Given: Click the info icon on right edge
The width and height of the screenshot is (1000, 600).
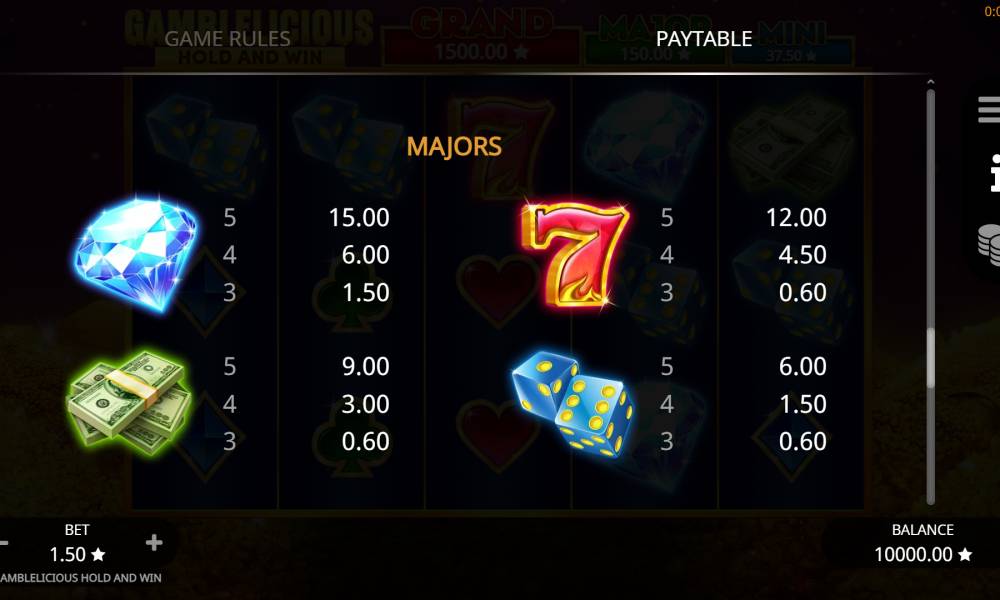Looking at the screenshot, I should [x=994, y=173].
